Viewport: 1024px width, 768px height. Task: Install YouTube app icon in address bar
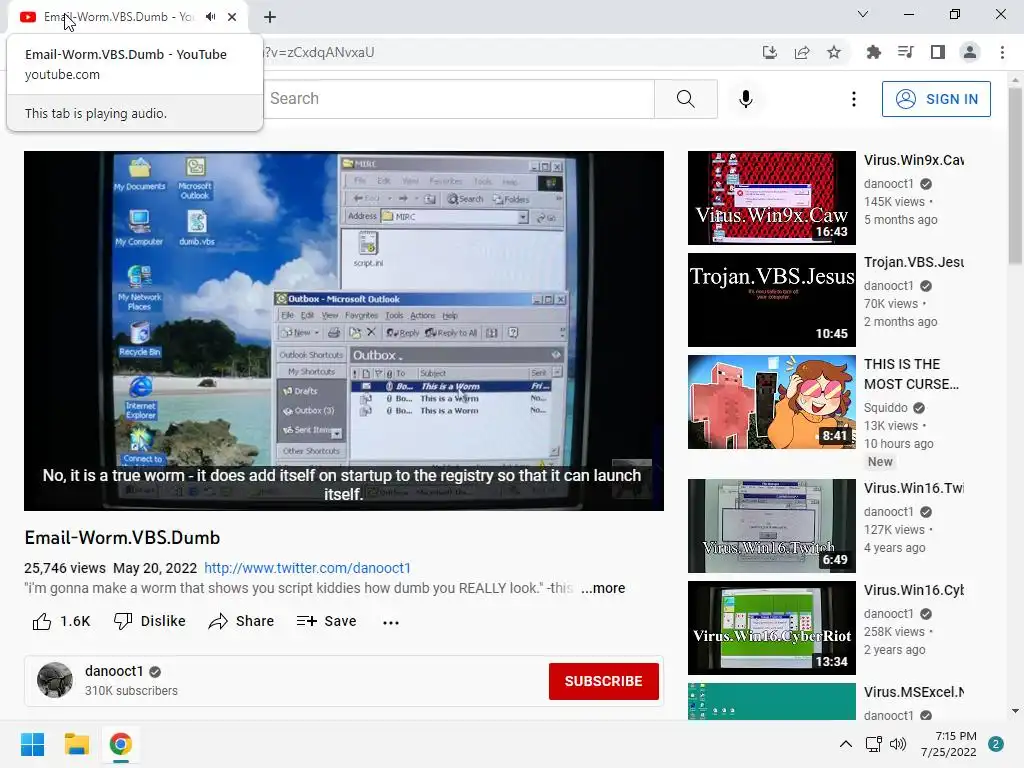coord(770,52)
